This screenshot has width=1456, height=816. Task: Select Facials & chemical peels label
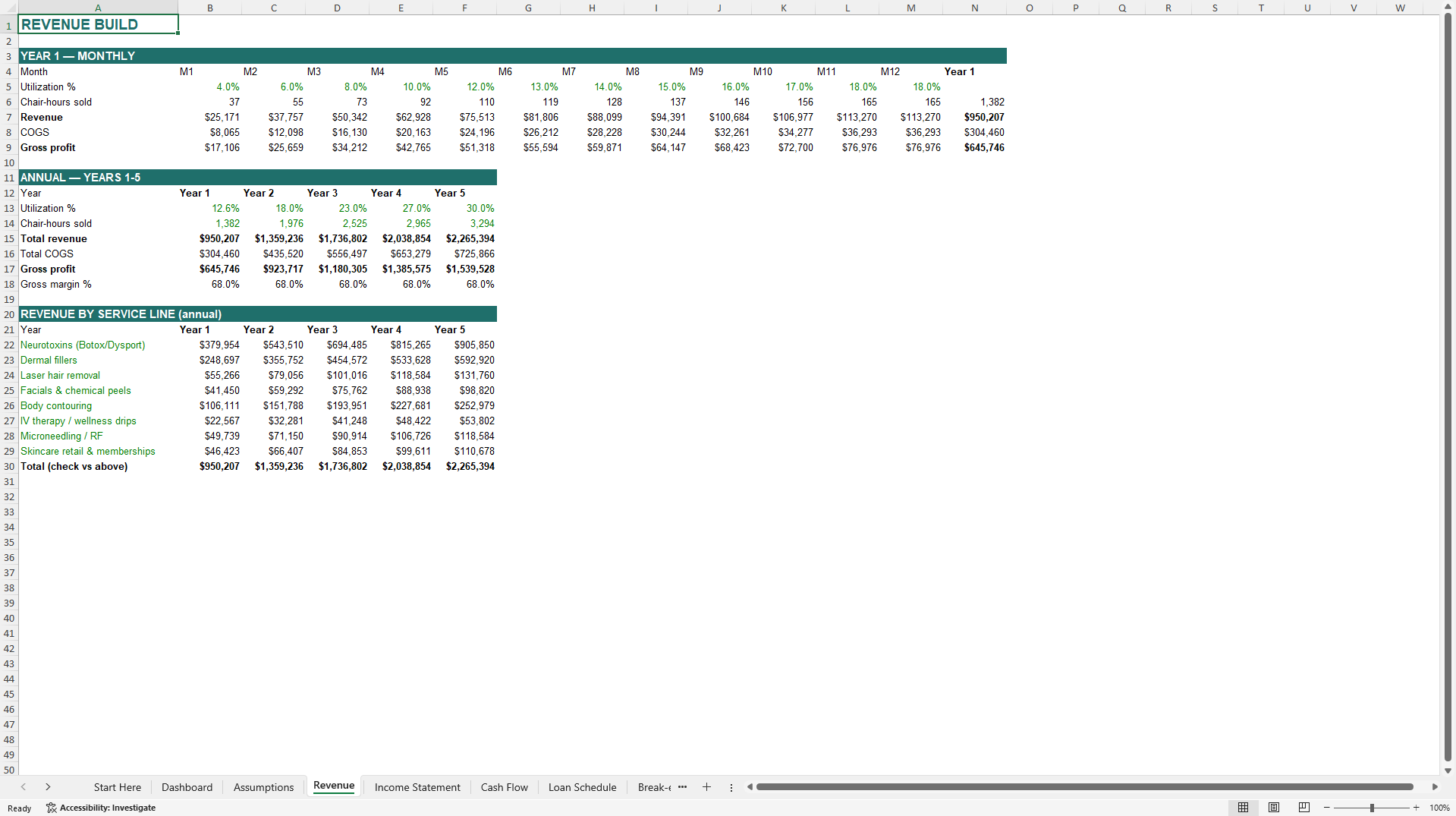[x=98, y=390]
